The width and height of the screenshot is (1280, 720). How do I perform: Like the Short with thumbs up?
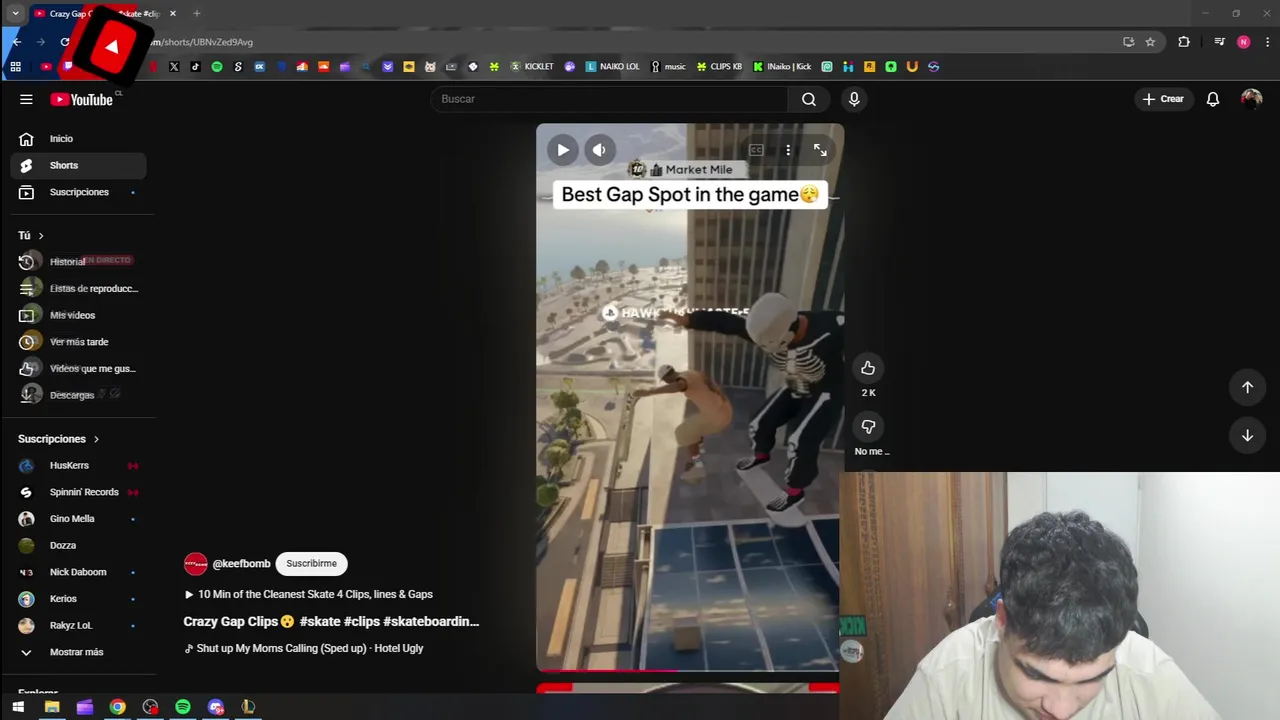pyautogui.click(x=868, y=368)
